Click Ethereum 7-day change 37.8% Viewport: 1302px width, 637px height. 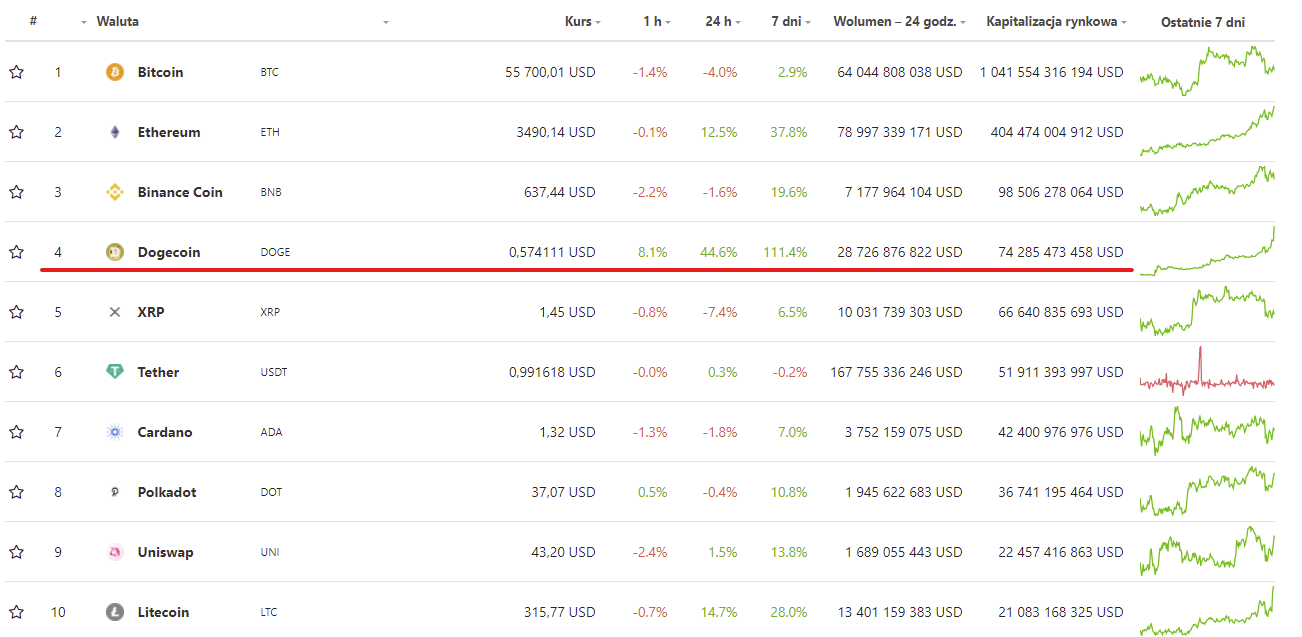[789, 132]
